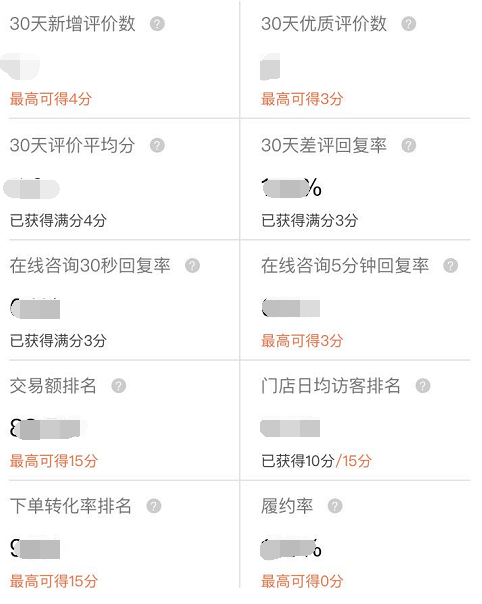Click 已获得10分/15分 score text
The height and width of the screenshot is (604, 482).
(316, 461)
